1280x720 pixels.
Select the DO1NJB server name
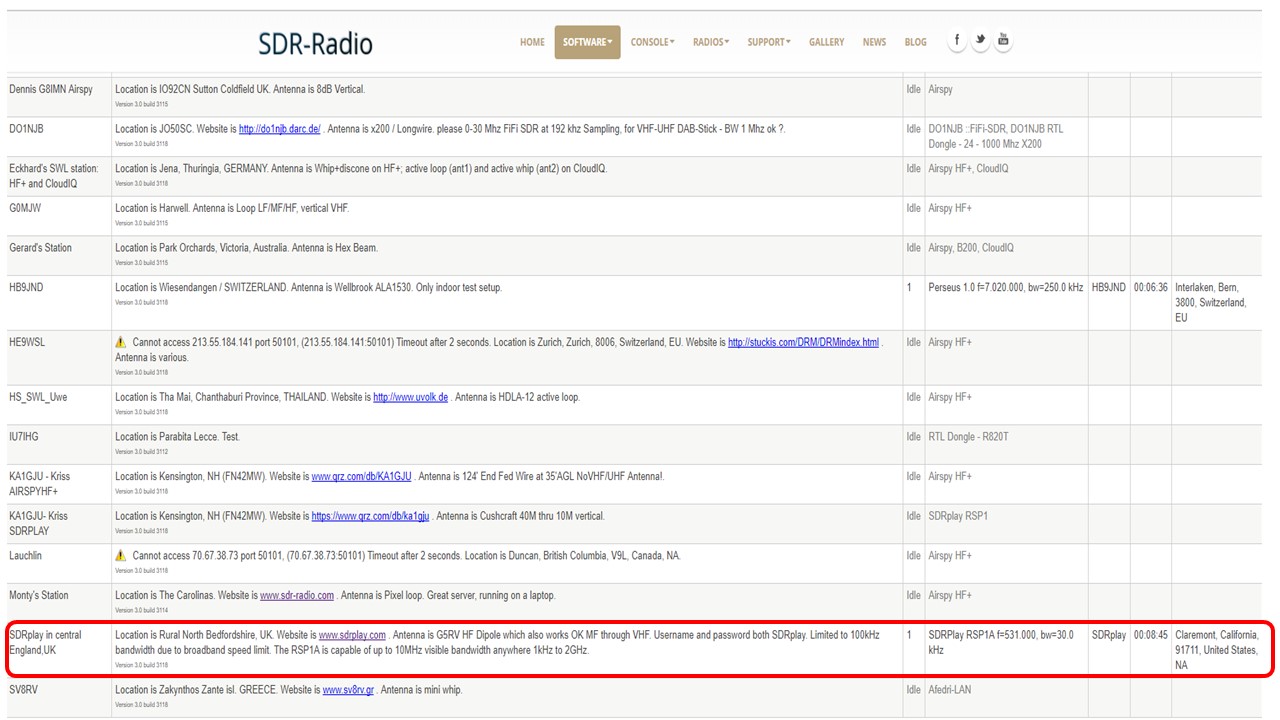(x=27, y=129)
